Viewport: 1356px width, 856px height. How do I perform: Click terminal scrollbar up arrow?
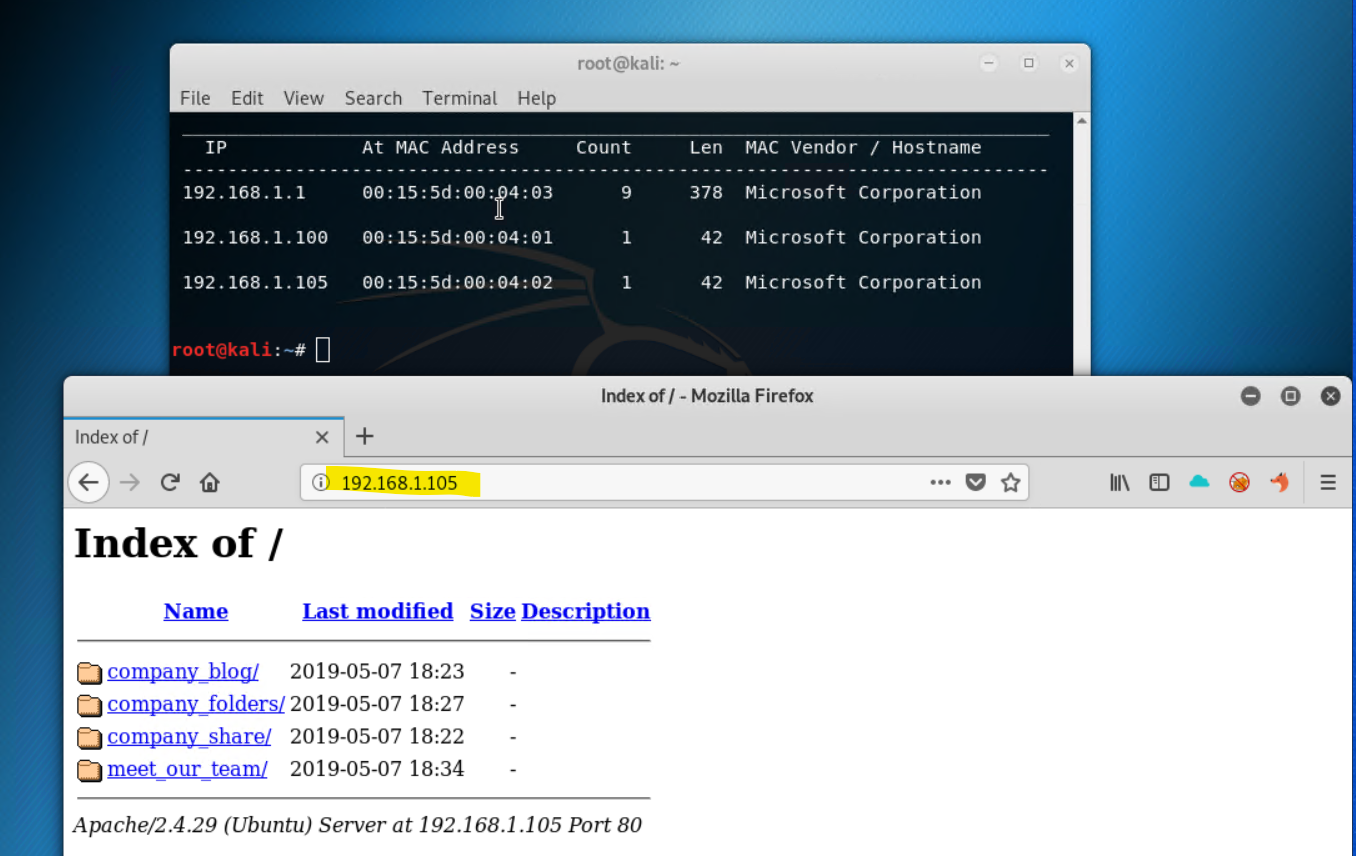click(x=1081, y=121)
